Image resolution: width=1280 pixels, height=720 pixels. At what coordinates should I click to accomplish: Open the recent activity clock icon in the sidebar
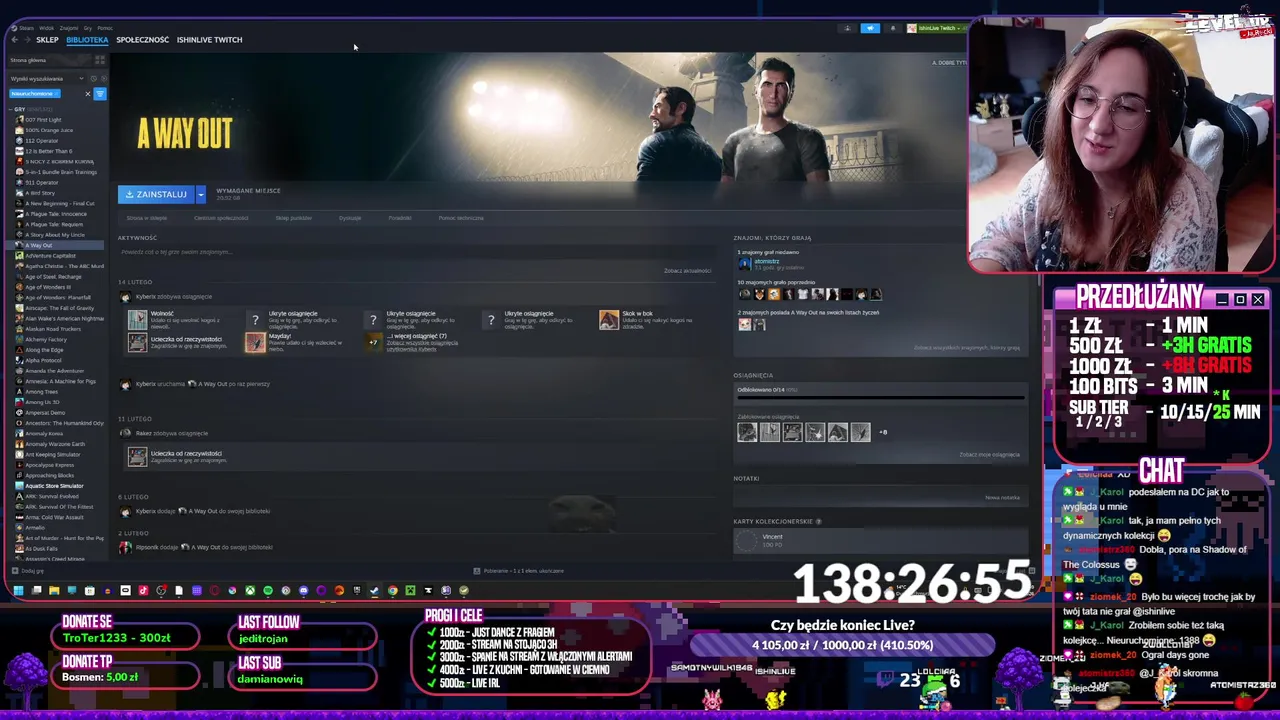tap(94, 78)
